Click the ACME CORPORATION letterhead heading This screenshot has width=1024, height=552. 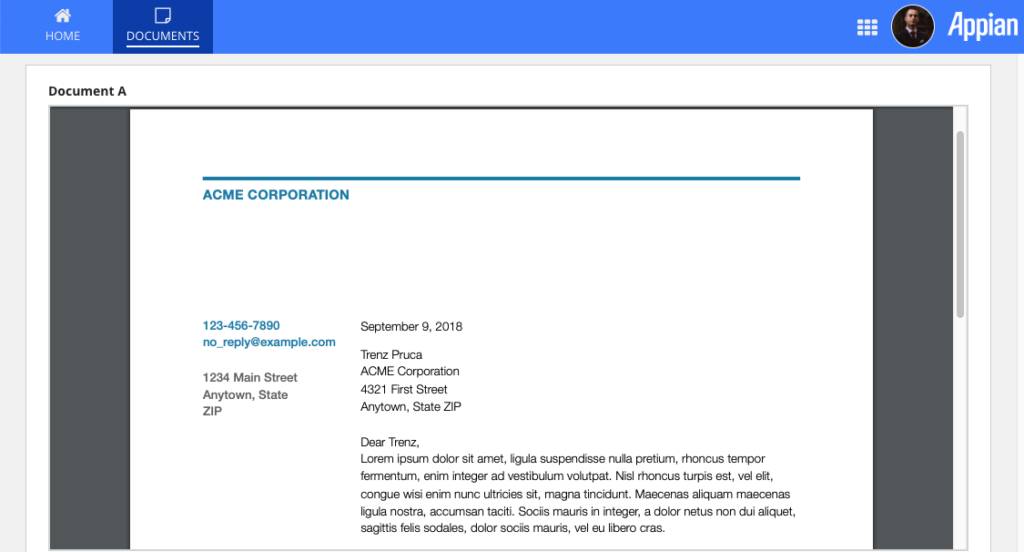(276, 195)
